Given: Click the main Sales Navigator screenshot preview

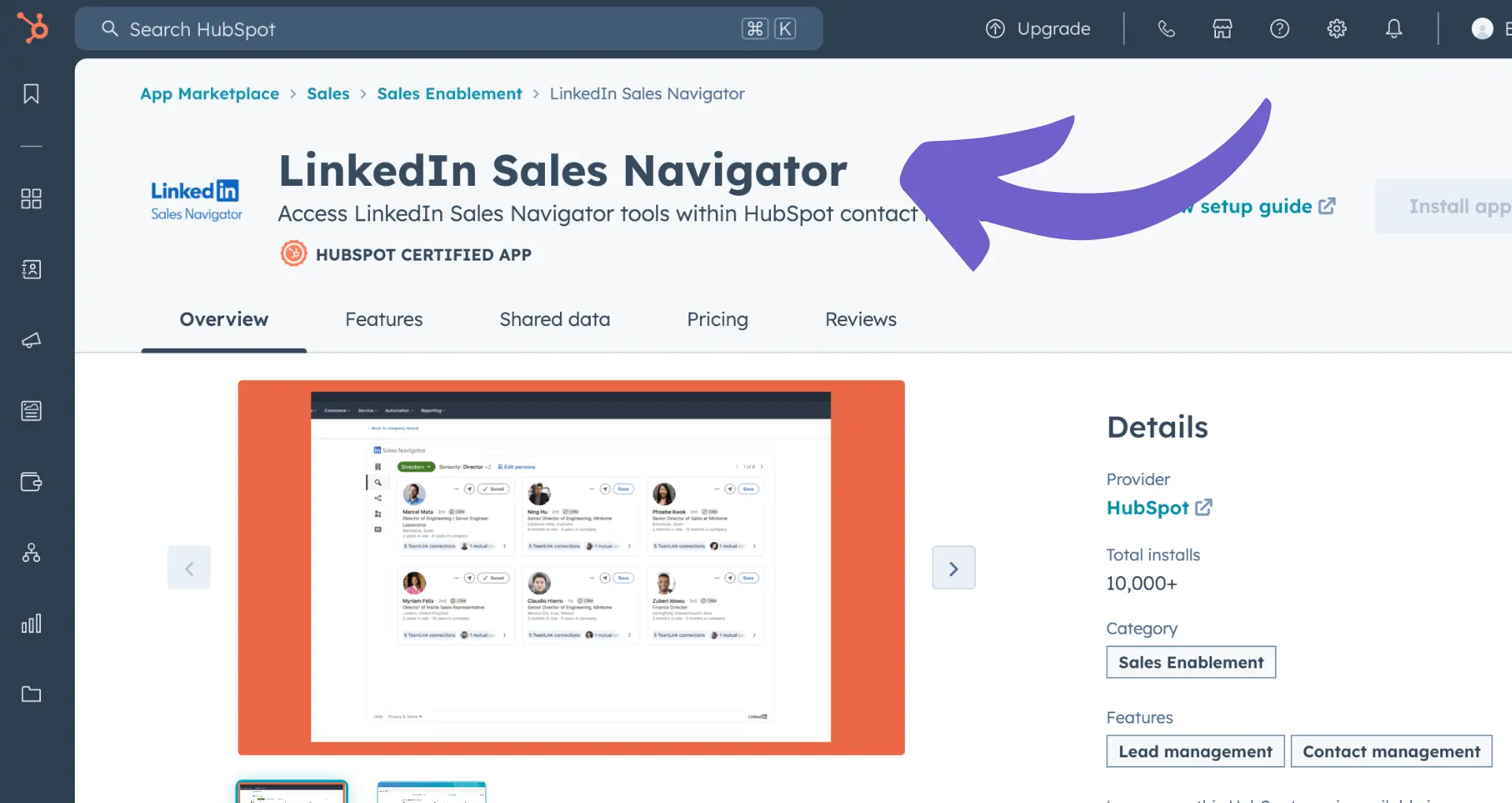Looking at the screenshot, I should (571, 568).
